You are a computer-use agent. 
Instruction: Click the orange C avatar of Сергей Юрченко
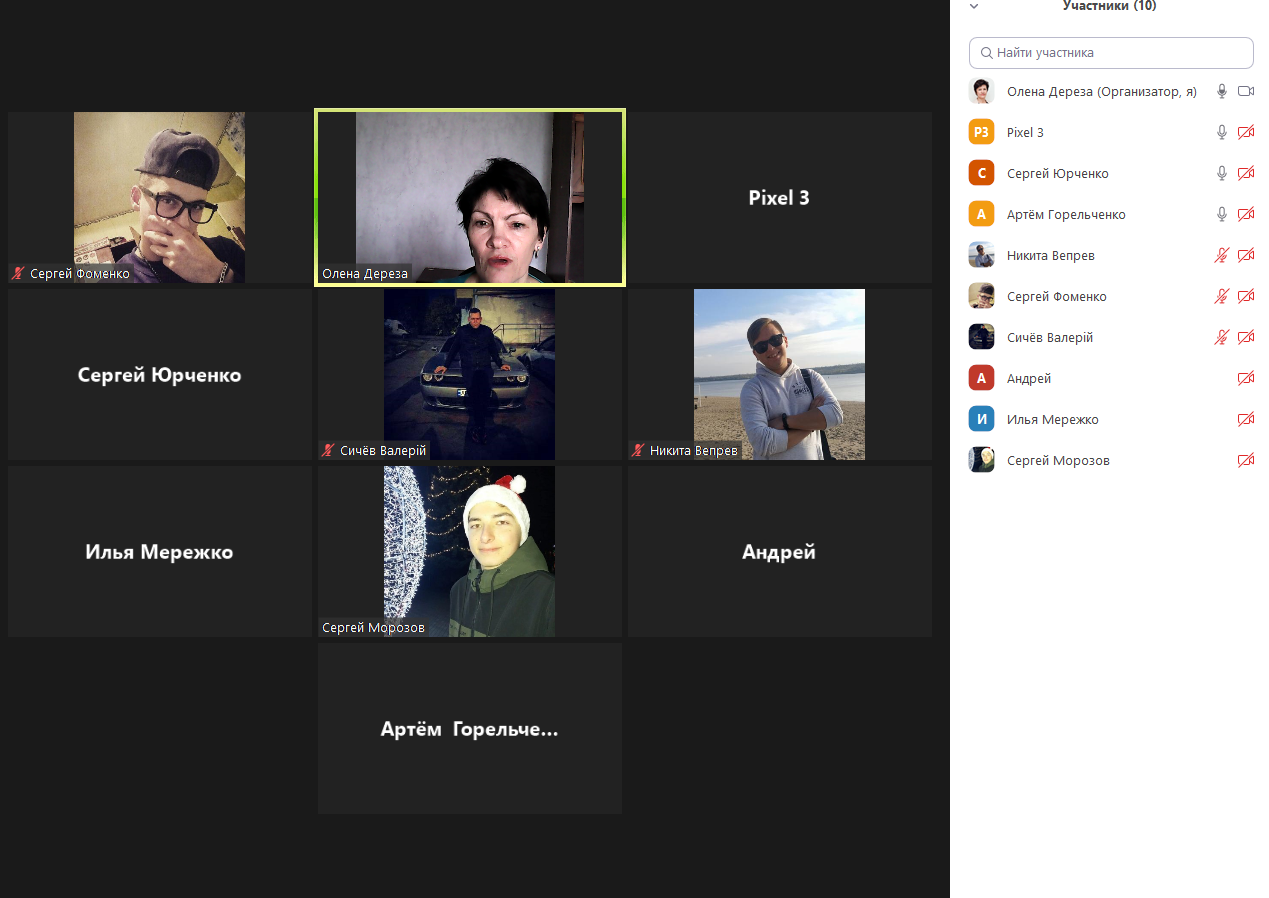coord(982,173)
